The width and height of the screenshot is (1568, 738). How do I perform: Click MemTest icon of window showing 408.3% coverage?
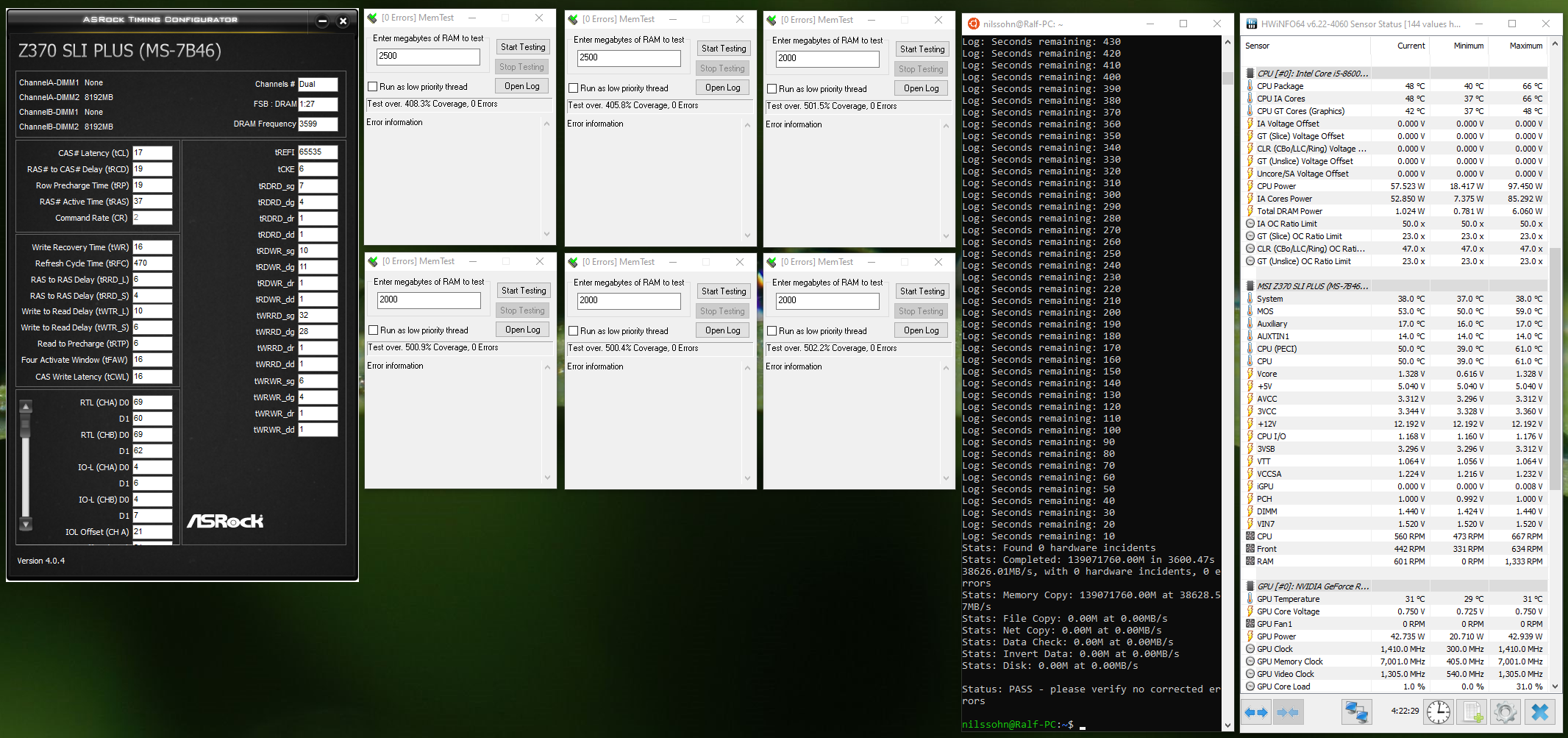tap(373, 18)
